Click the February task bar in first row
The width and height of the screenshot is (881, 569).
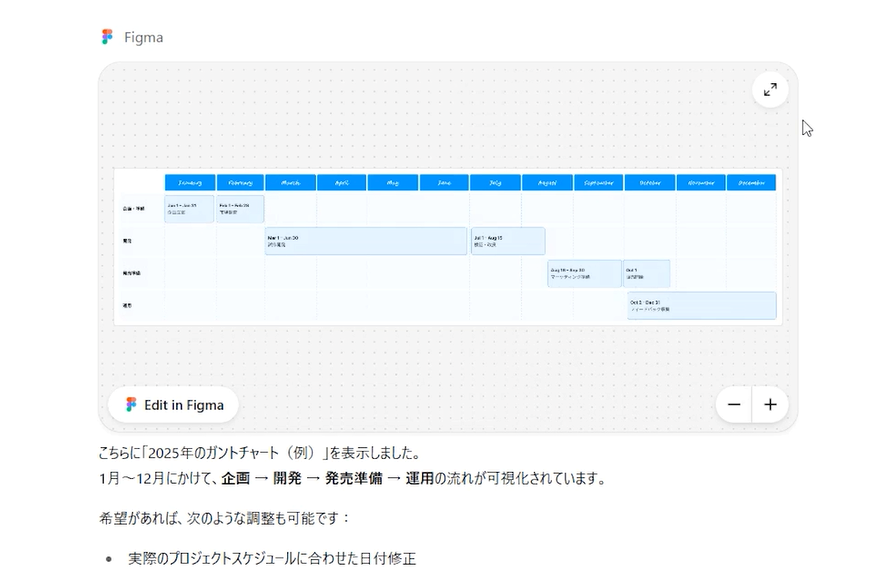(240, 209)
